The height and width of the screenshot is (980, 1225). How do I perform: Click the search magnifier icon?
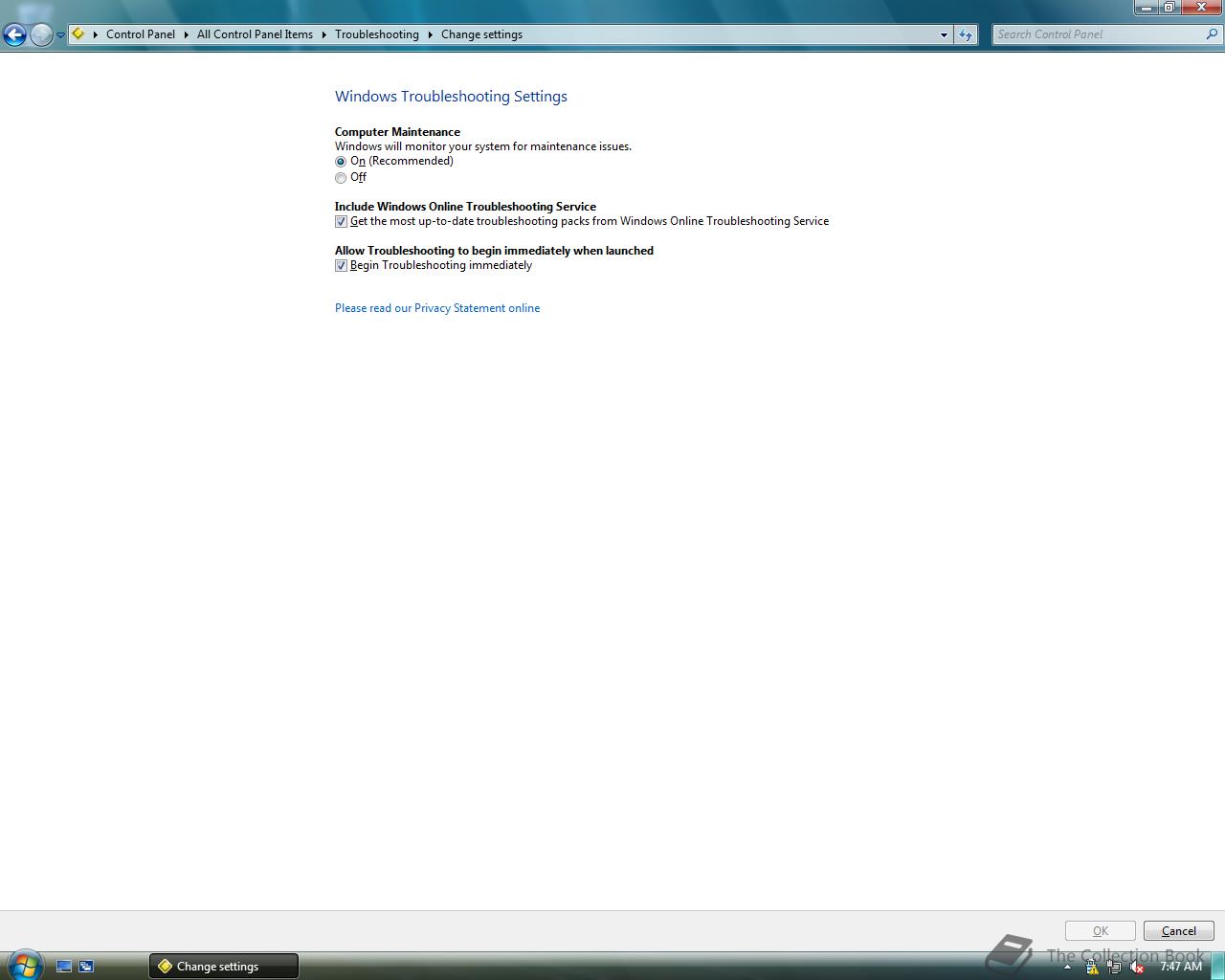(1213, 34)
